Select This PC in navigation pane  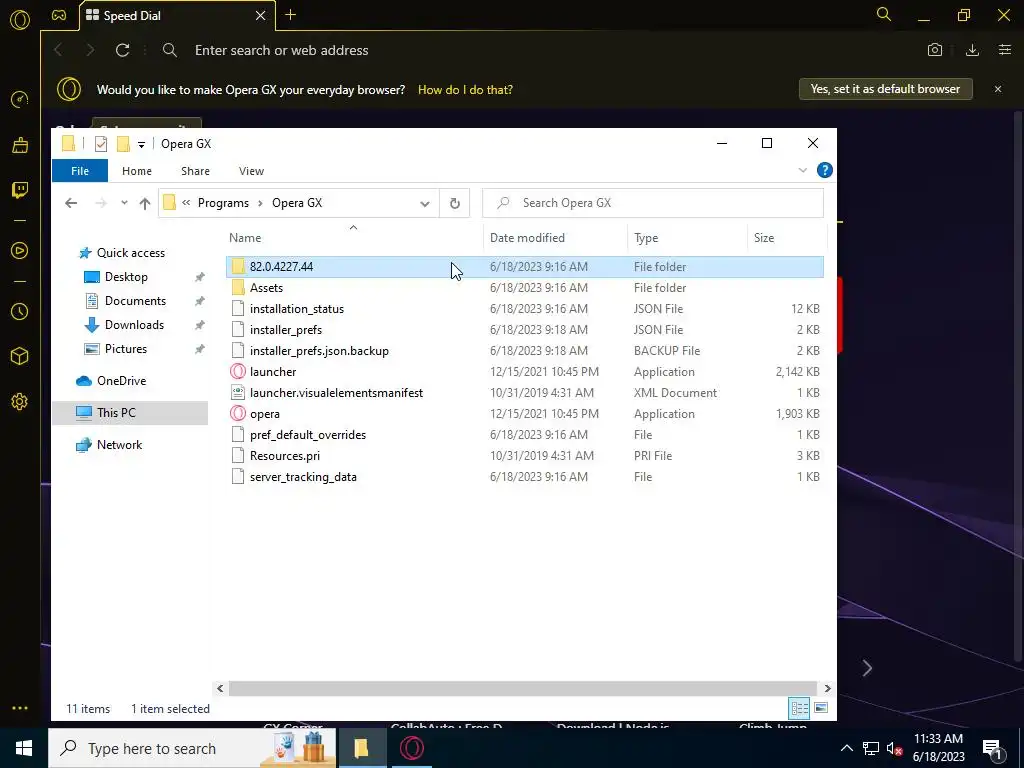click(129, 413)
